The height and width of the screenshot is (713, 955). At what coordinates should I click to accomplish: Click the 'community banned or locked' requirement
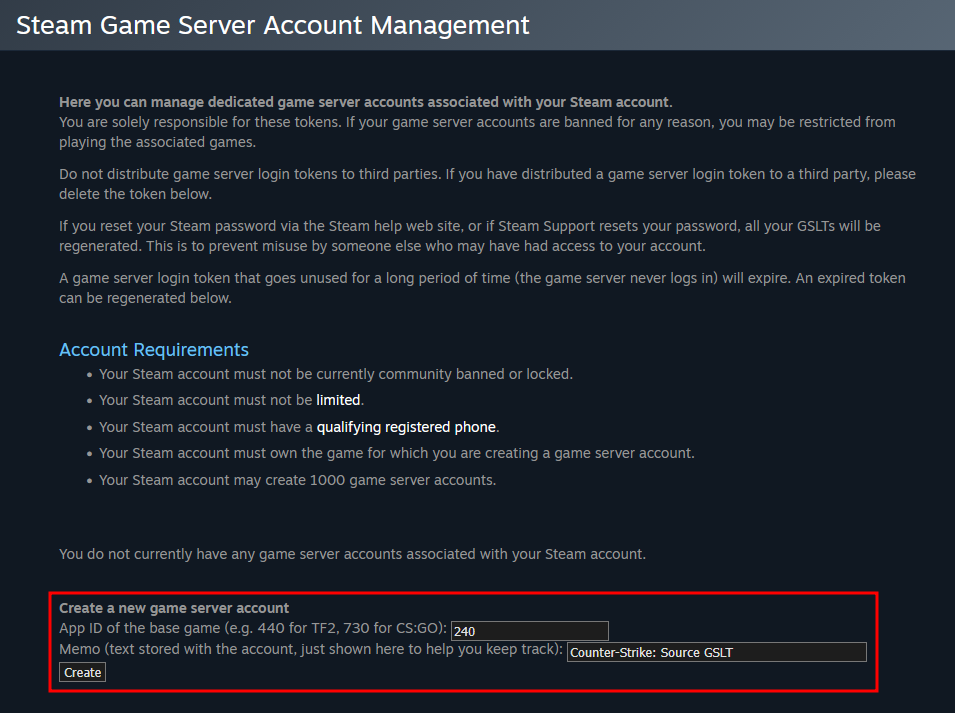point(335,374)
